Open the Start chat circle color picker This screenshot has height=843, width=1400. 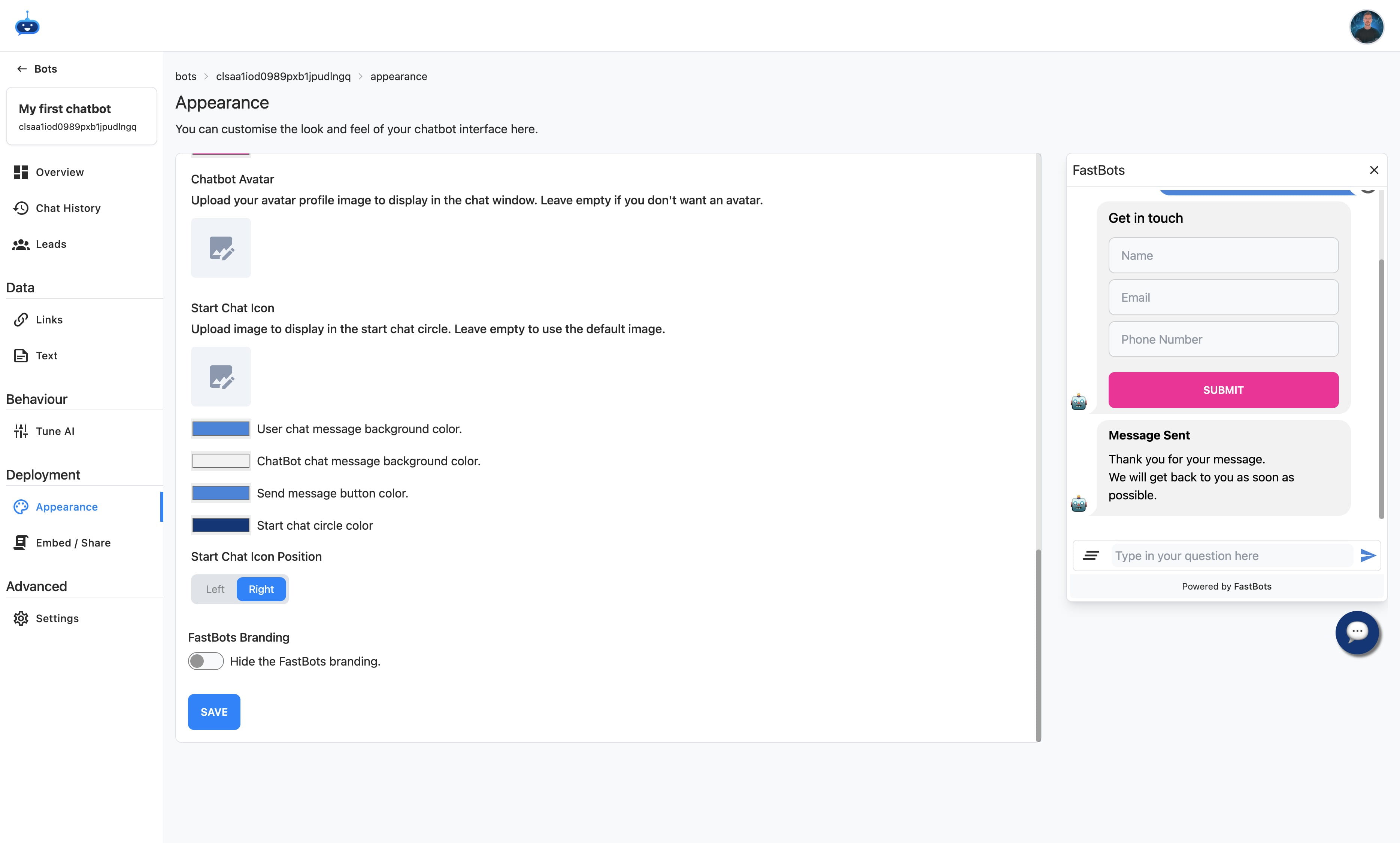pyautogui.click(x=221, y=525)
